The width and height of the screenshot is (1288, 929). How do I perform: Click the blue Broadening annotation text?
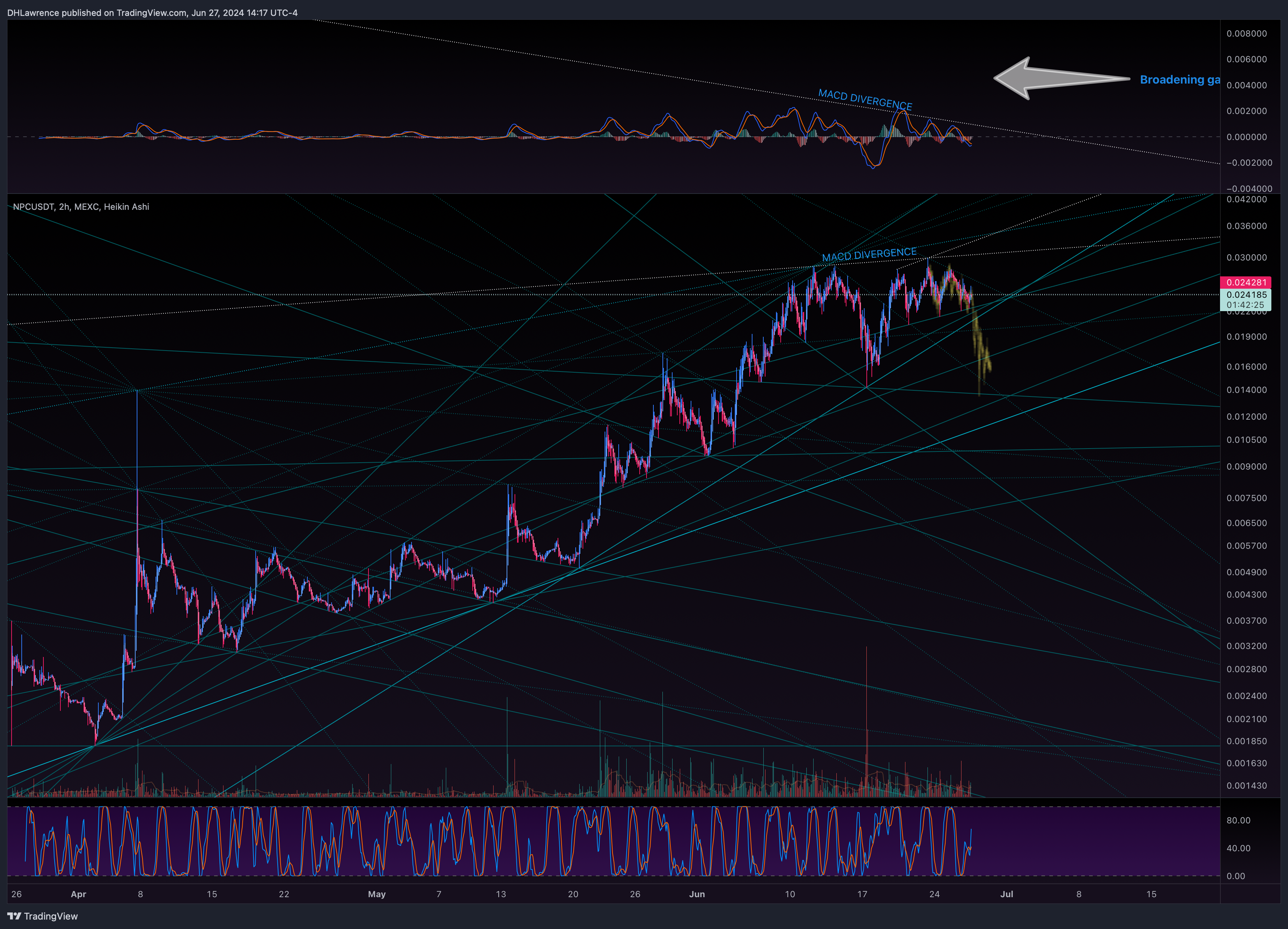1180,80
